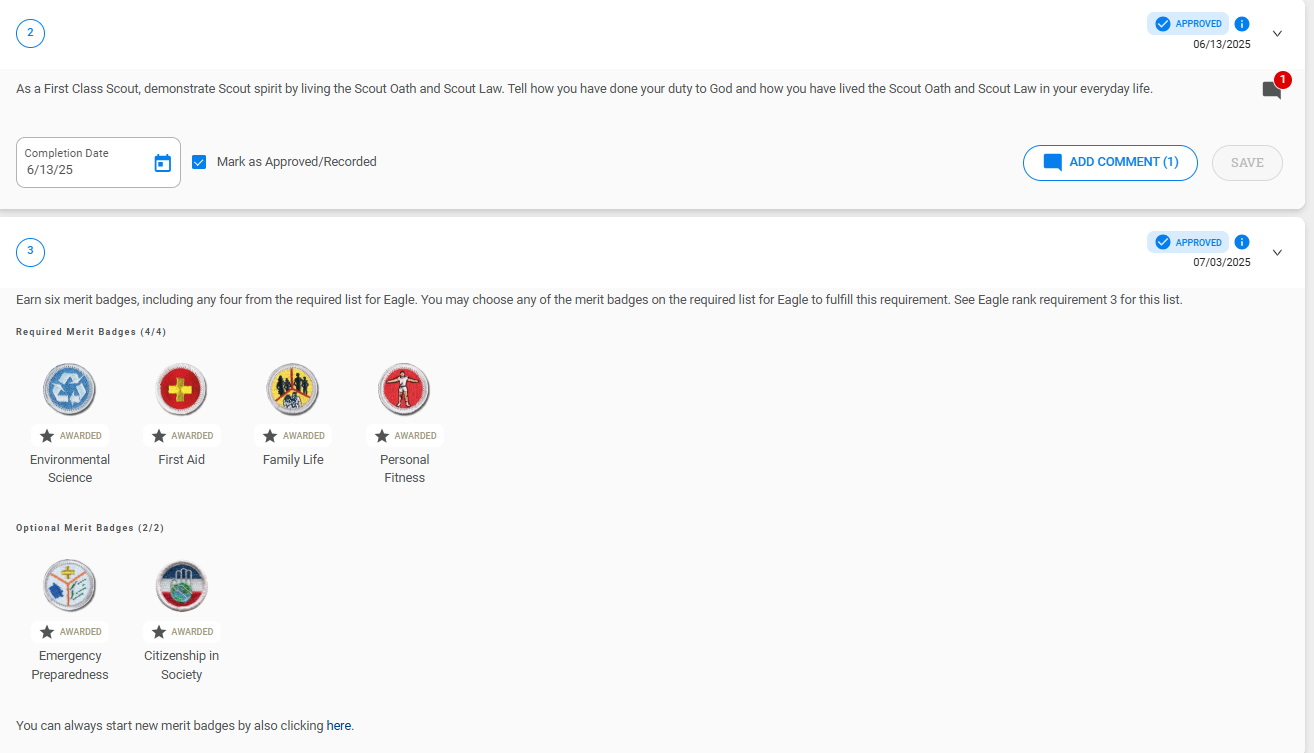
Task: Click the requirement number 2 circle
Action: click(30, 33)
